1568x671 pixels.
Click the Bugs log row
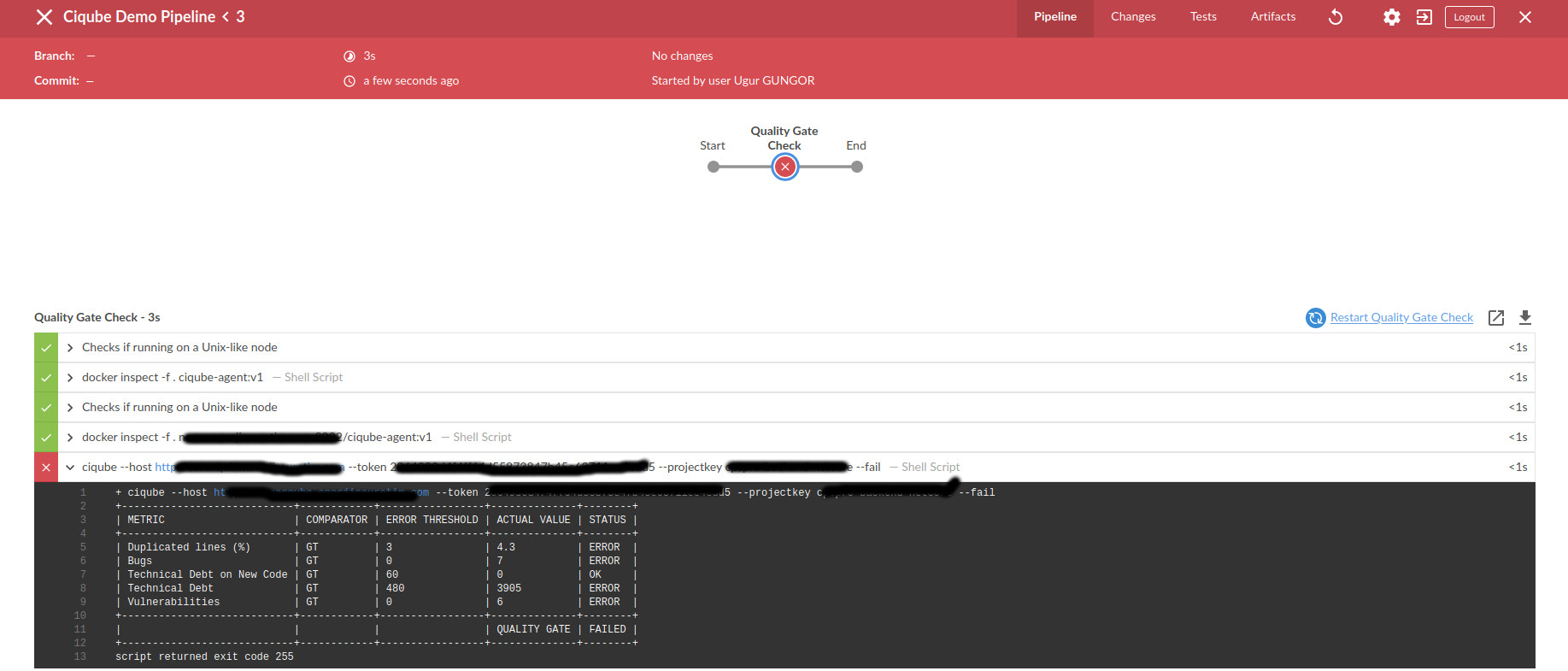point(377,561)
